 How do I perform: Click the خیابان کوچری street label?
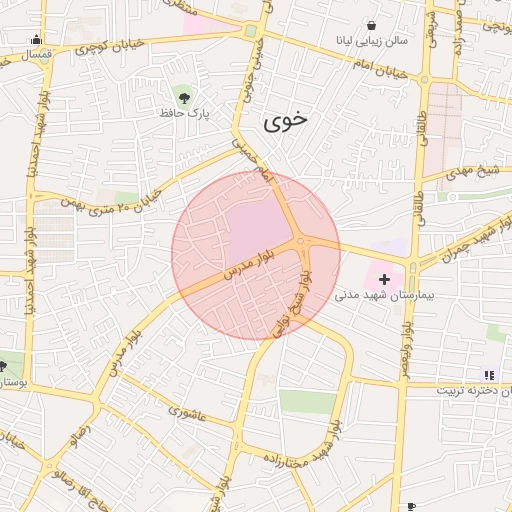[110, 47]
